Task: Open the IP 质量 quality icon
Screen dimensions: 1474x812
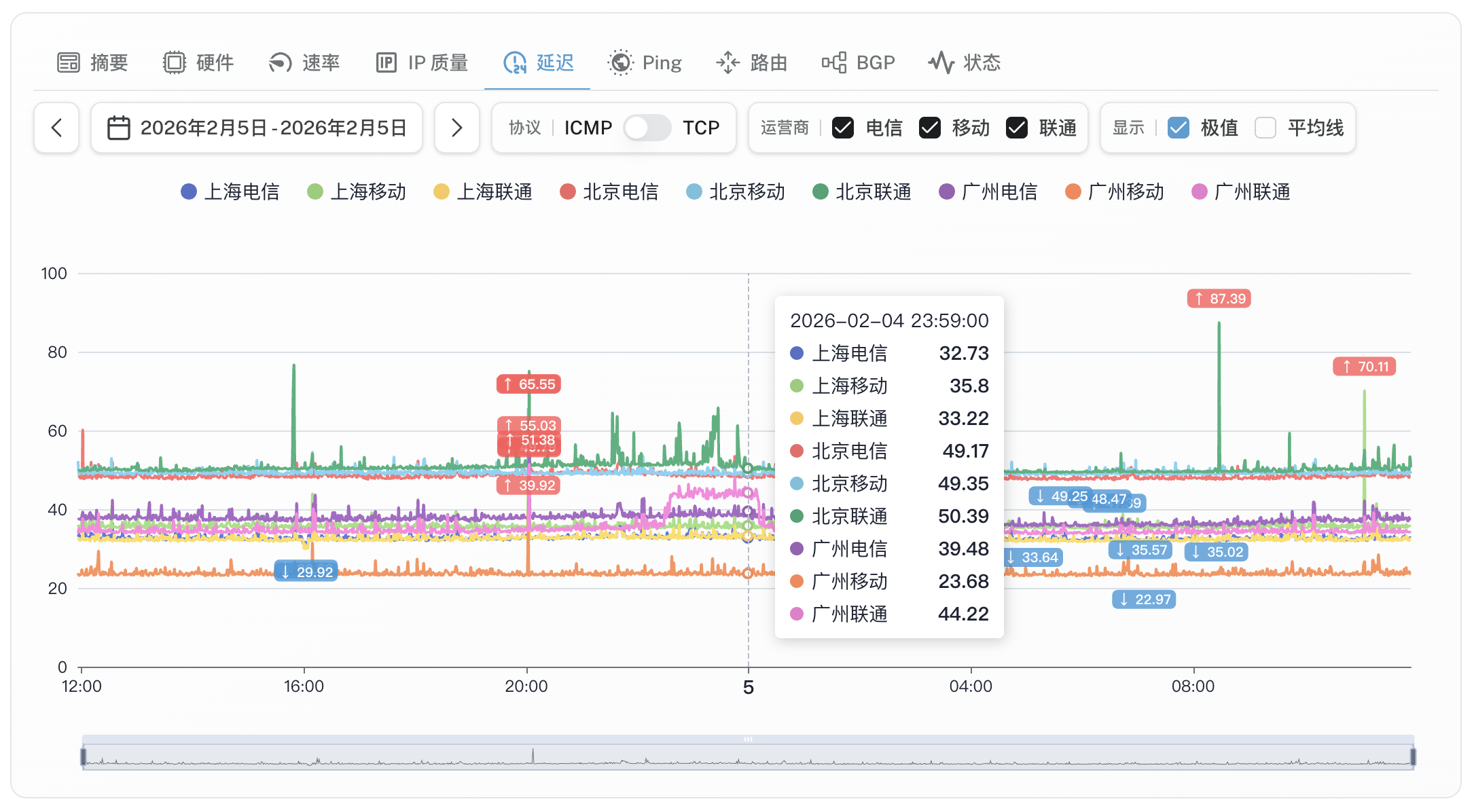Action: (x=385, y=62)
